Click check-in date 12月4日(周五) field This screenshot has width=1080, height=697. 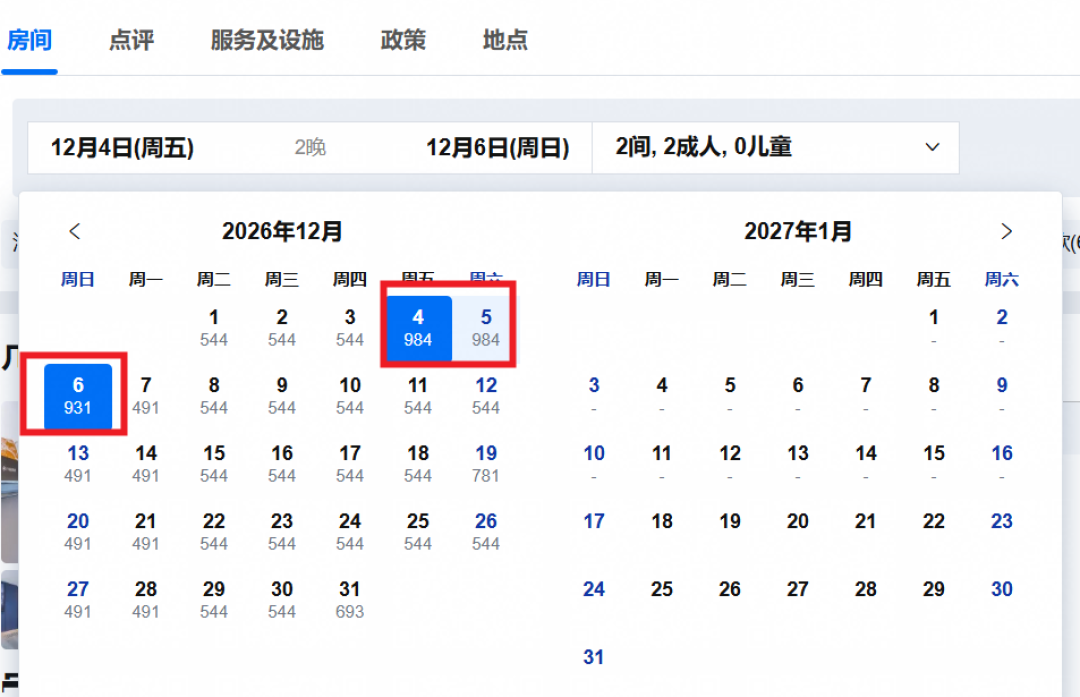pyautogui.click(x=122, y=147)
